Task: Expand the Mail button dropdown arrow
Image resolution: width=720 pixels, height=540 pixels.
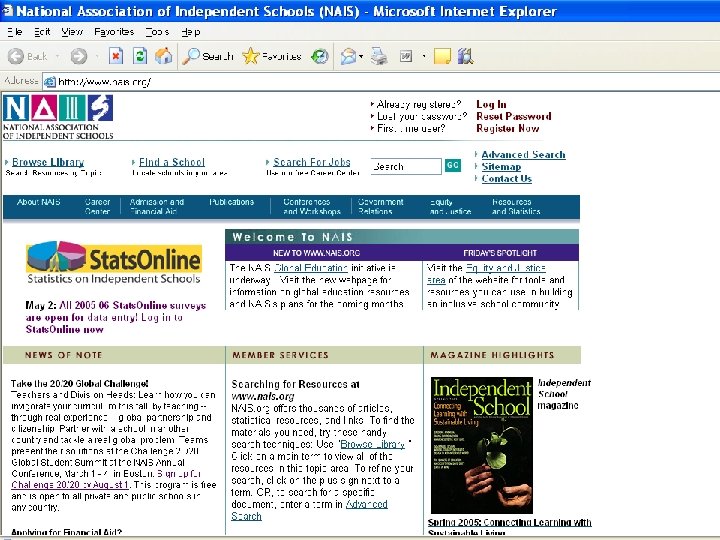Action: pos(361,56)
